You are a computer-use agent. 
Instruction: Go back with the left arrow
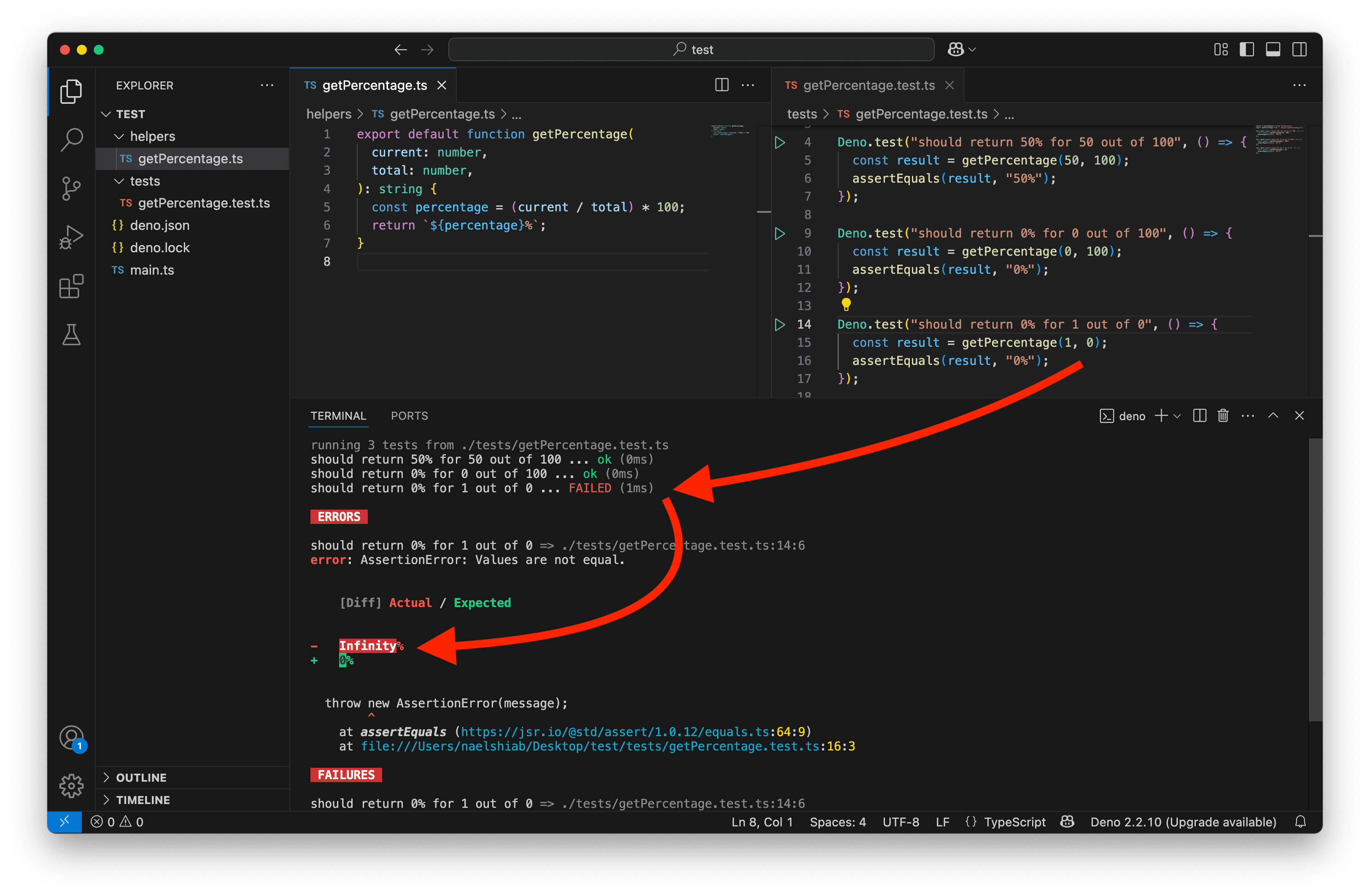400,49
